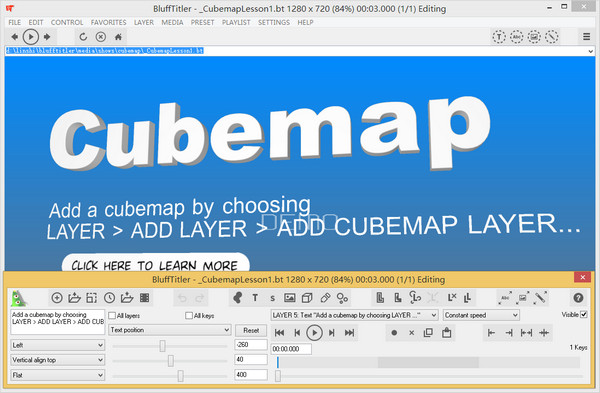Click the Reset button
The width and height of the screenshot is (600, 393).
[x=251, y=330]
